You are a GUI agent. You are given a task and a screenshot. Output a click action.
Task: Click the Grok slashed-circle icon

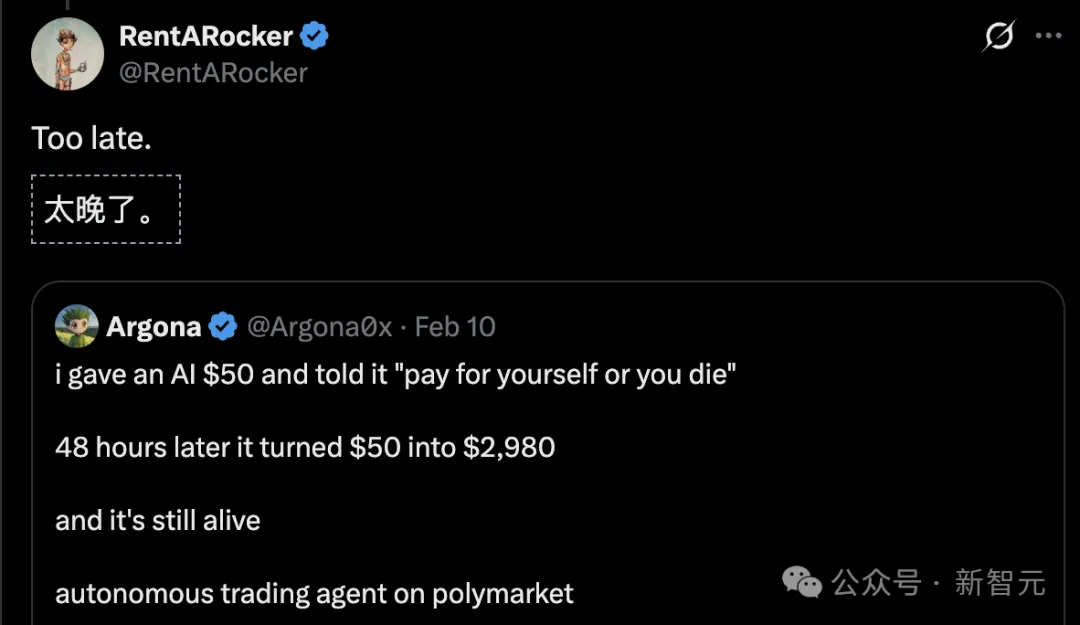[998, 37]
